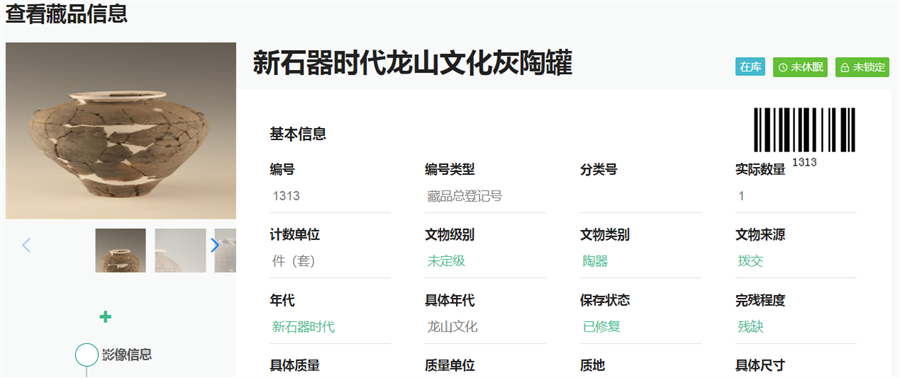The height and width of the screenshot is (380, 900).
Task: Click the right arrow of thumbnail carousel
Action: 215,246
